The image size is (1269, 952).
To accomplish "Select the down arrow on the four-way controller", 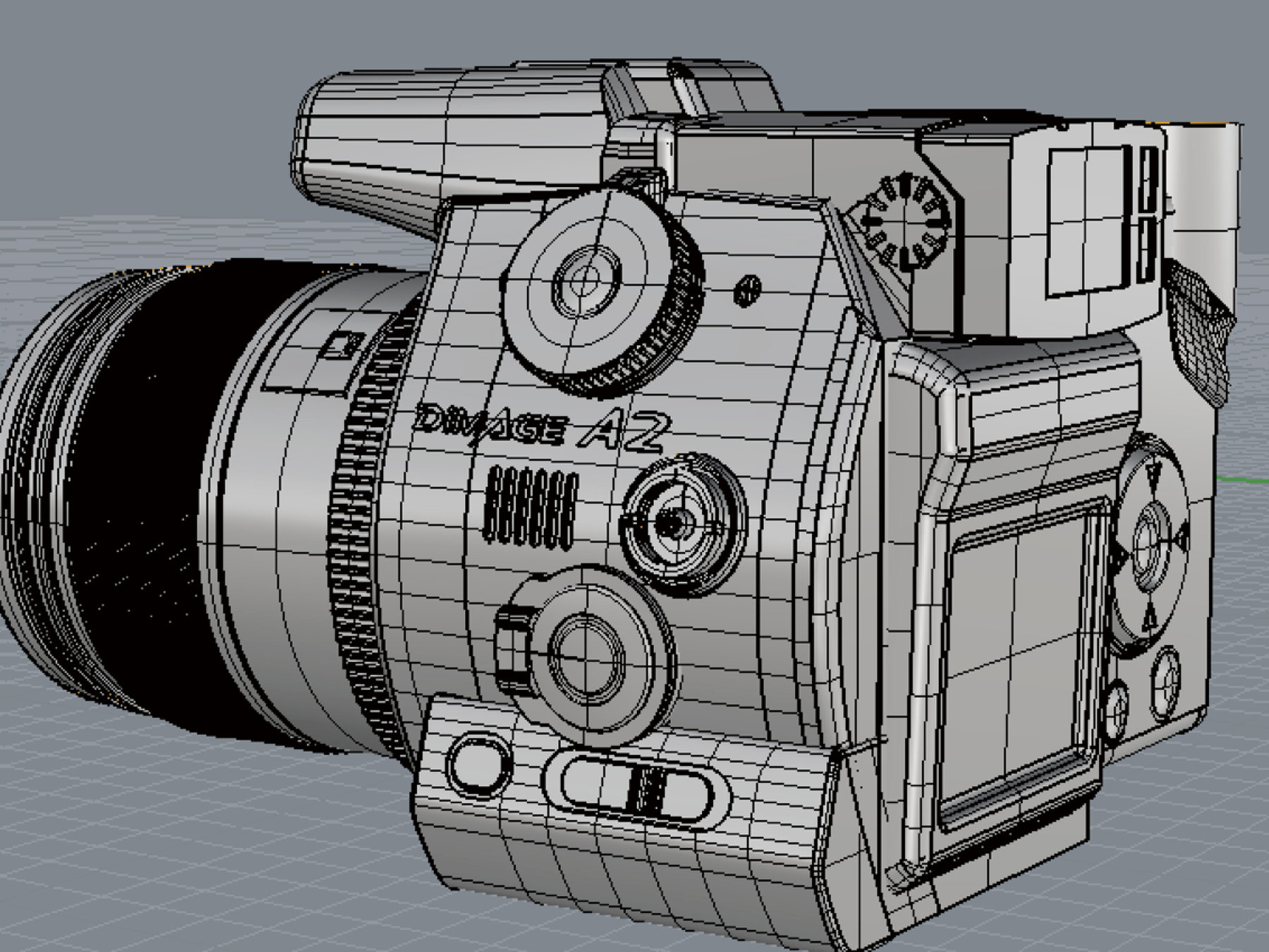I will tap(1150, 618).
